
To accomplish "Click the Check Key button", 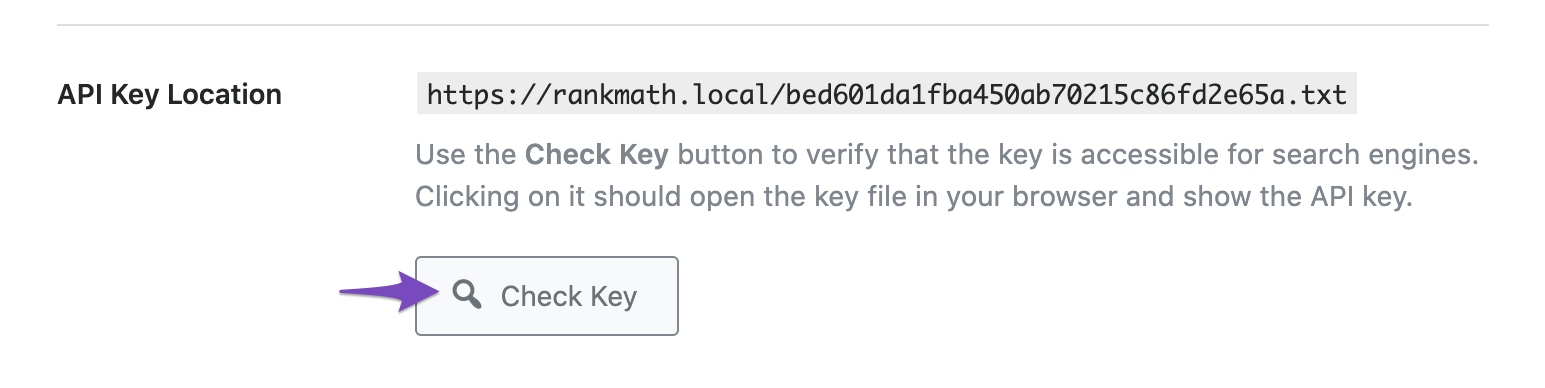I will pos(547,296).
